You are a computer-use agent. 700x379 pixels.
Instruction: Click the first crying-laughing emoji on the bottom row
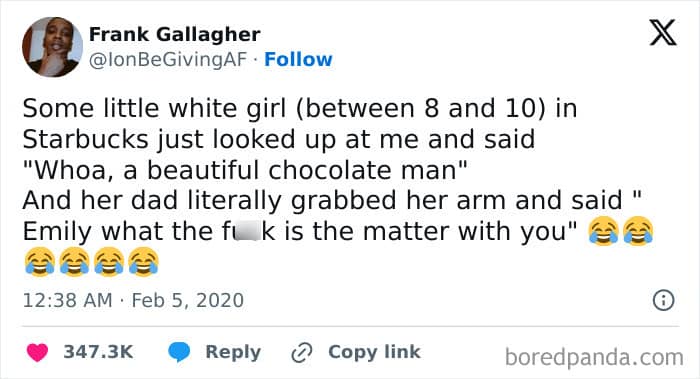[x=40, y=262]
